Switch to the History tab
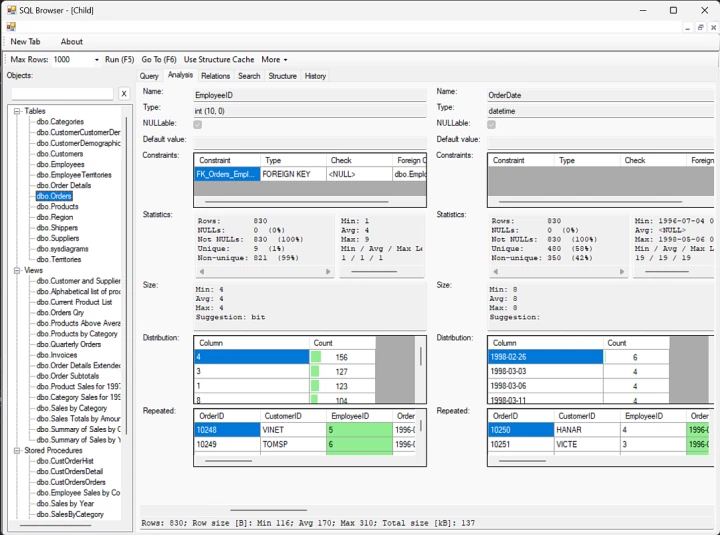Screen dimensions: 720x535 [315, 76]
